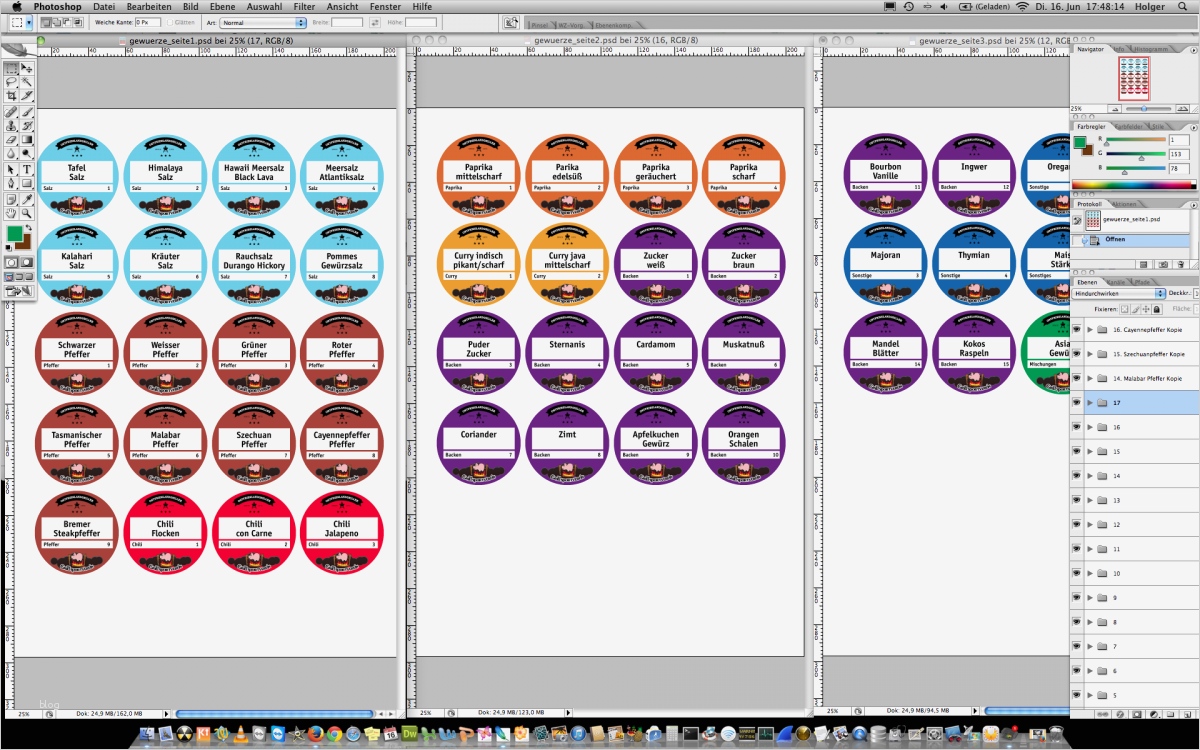Image resolution: width=1200 pixels, height=750 pixels.
Task: Swap foreground and background colors
Action: pos(29,227)
